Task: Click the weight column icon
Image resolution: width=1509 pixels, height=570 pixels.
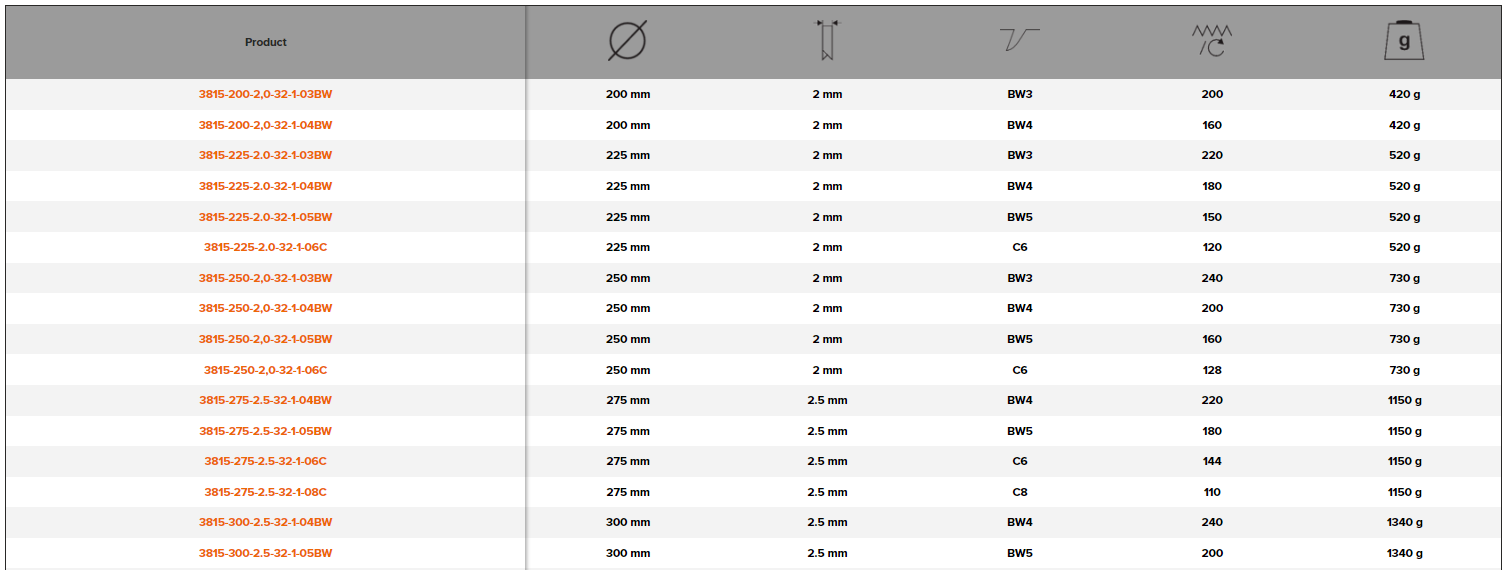Action: coord(1404,42)
